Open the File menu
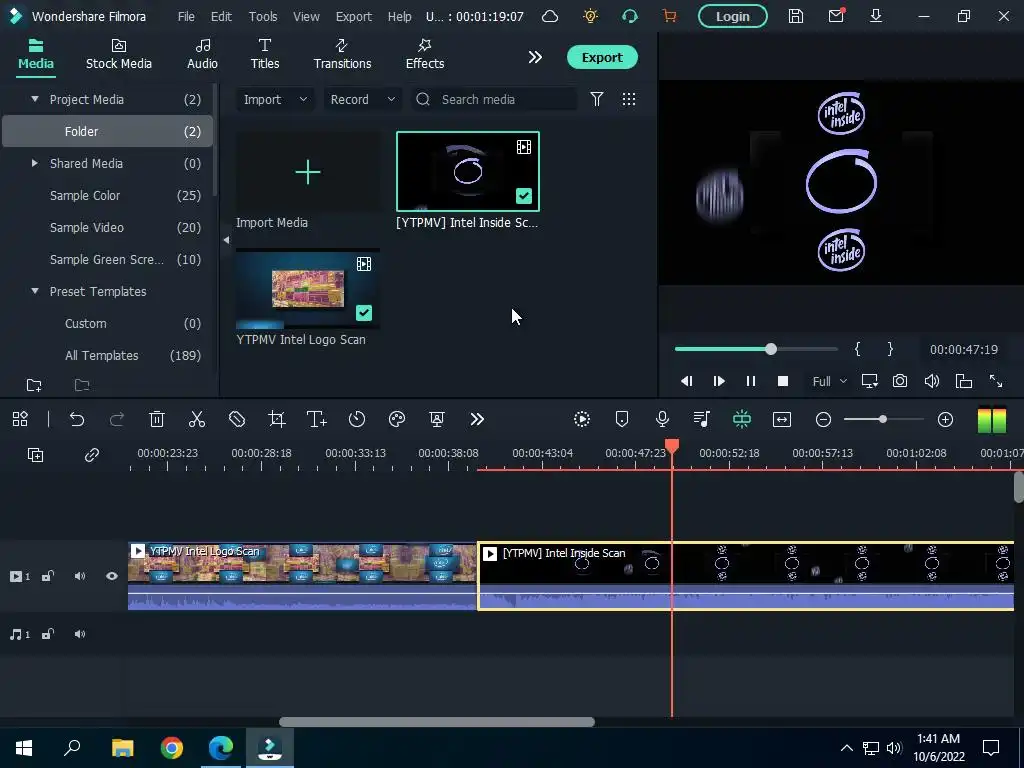Image resolution: width=1024 pixels, height=768 pixels. (x=186, y=16)
